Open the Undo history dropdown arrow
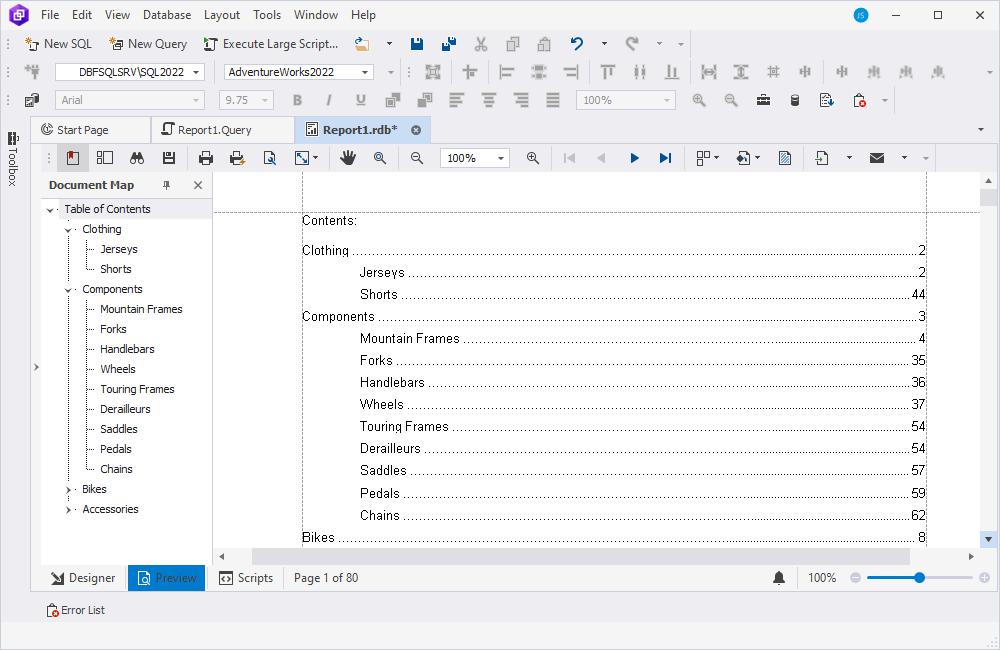The width and height of the screenshot is (1000, 650). pos(604,44)
